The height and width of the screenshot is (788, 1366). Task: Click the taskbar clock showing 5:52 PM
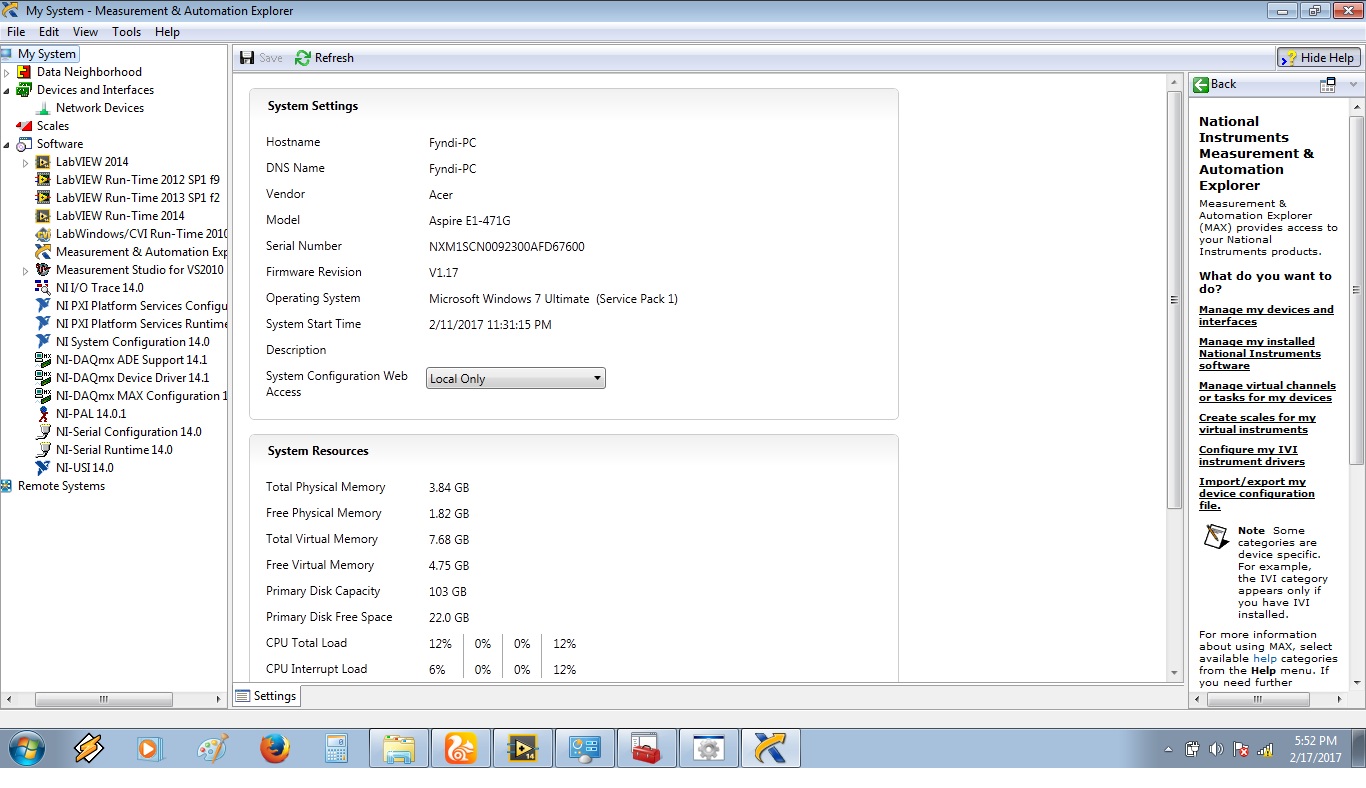[1315, 749]
